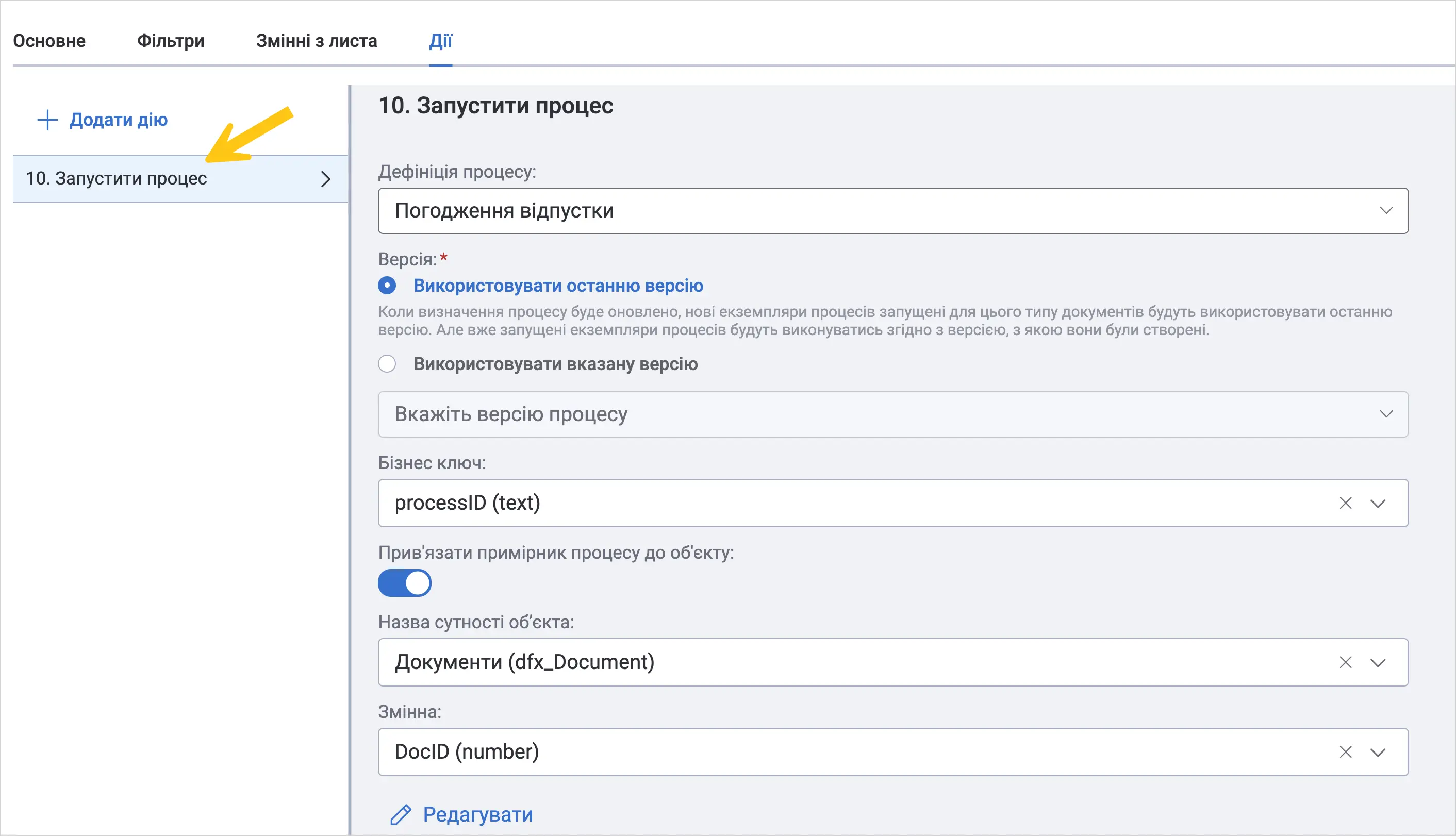Image resolution: width=1456 pixels, height=836 pixels.
Task: Click the chevron arrow on Запустити процес row
Action: [326, 179]
